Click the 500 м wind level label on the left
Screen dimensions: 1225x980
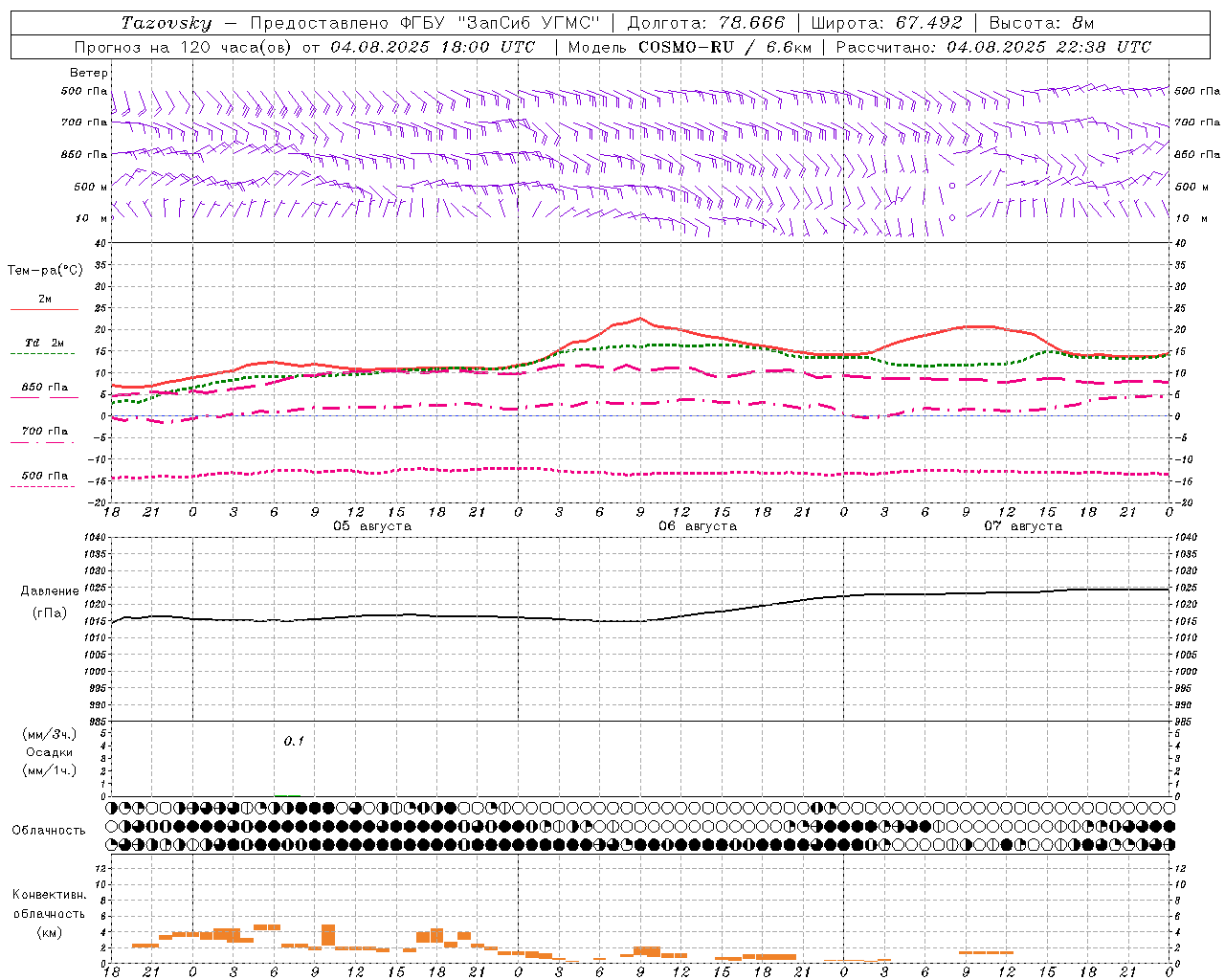(x=90, y=187)
